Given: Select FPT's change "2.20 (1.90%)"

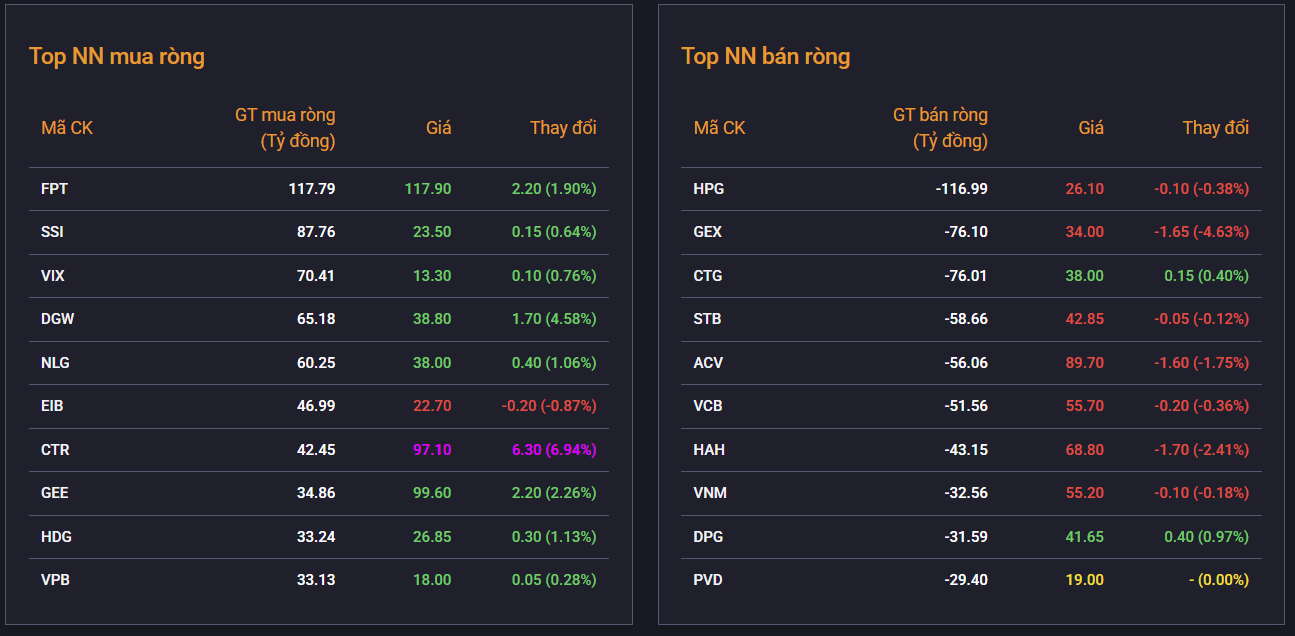Looking at the screenshot, I should pos(554,188).
